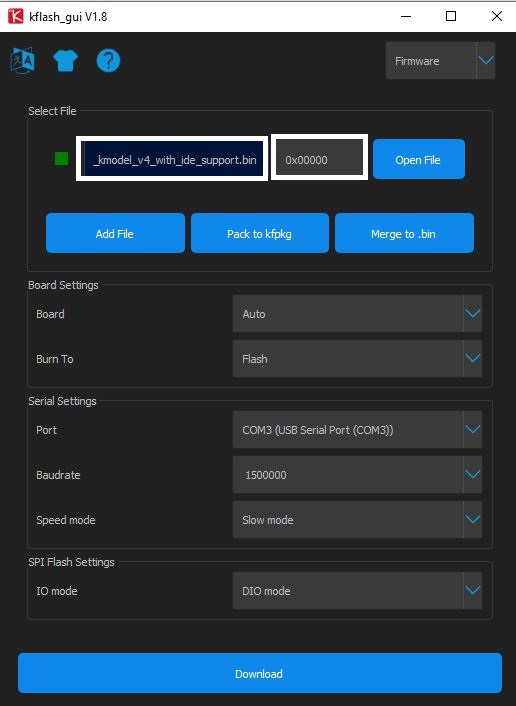Click the Pack to kfpkg button

[x=260, y=233]
